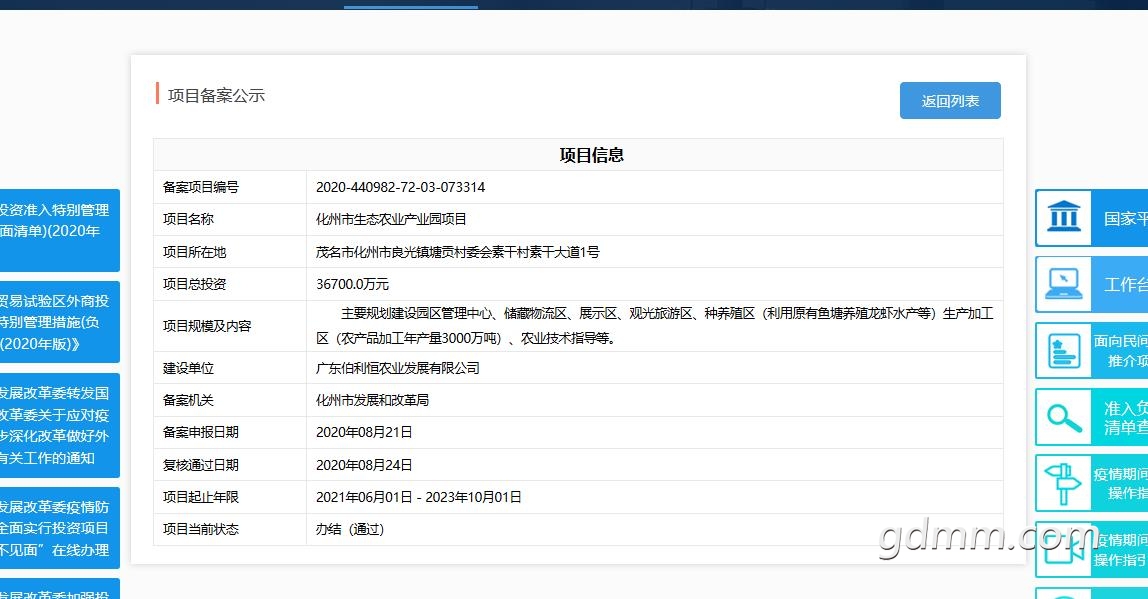
Task: Click the 疫情期间操作指南 signpost icon
Action: tap(1064, 483)
